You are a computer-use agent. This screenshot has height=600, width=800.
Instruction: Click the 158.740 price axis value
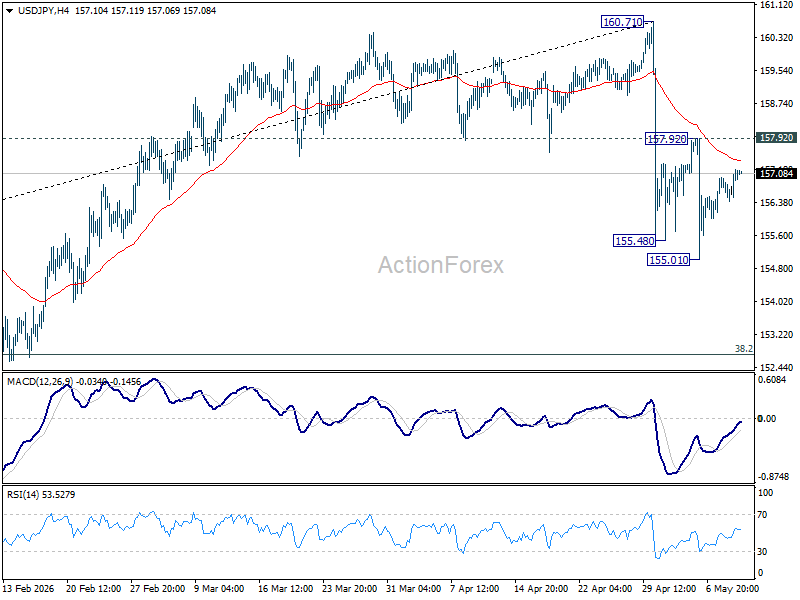[777, 104]
